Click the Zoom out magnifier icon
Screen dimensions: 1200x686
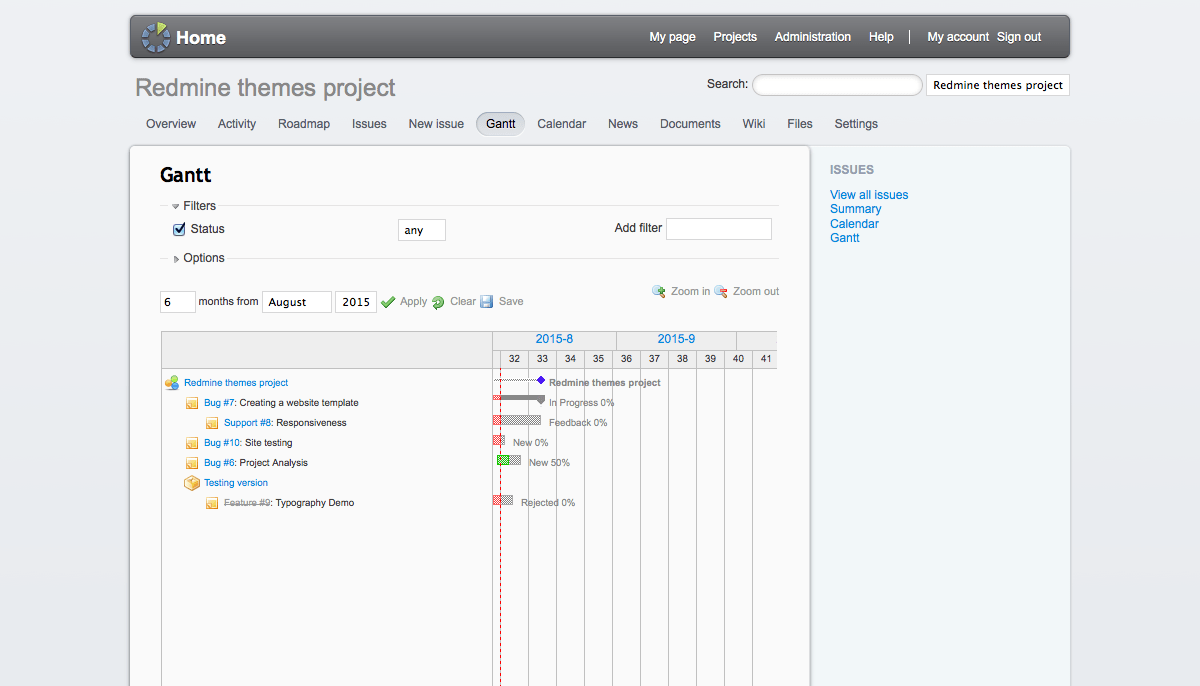[721, 291]
